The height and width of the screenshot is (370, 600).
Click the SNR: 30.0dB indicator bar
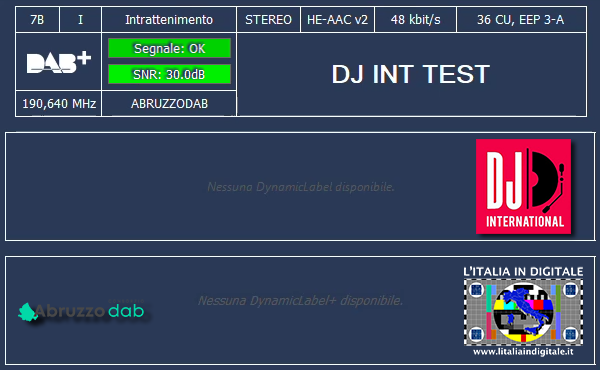point(170,74)
